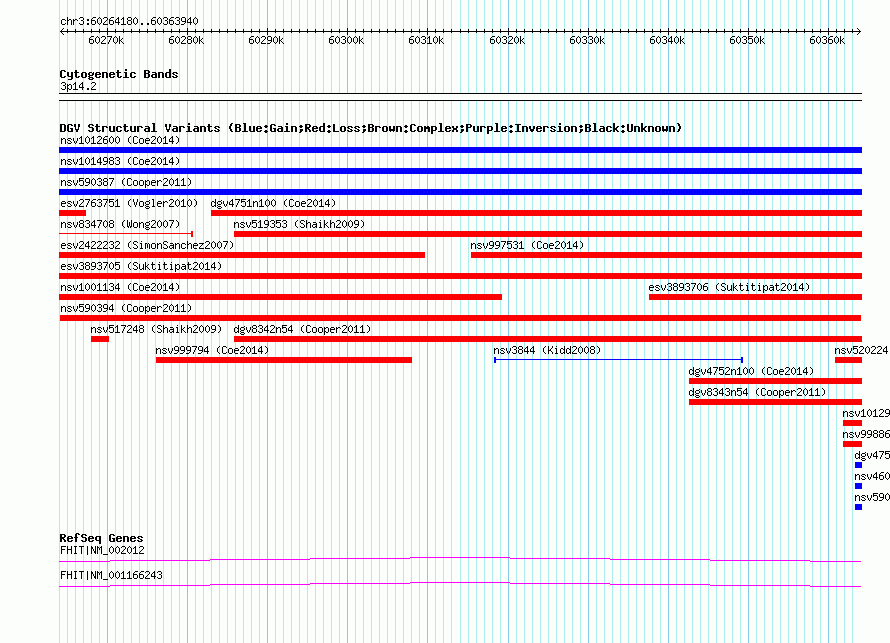This screenshot has width=890, height=643.
Task: Click the 60340k ruler label
Action: click(x=667, y=40)
